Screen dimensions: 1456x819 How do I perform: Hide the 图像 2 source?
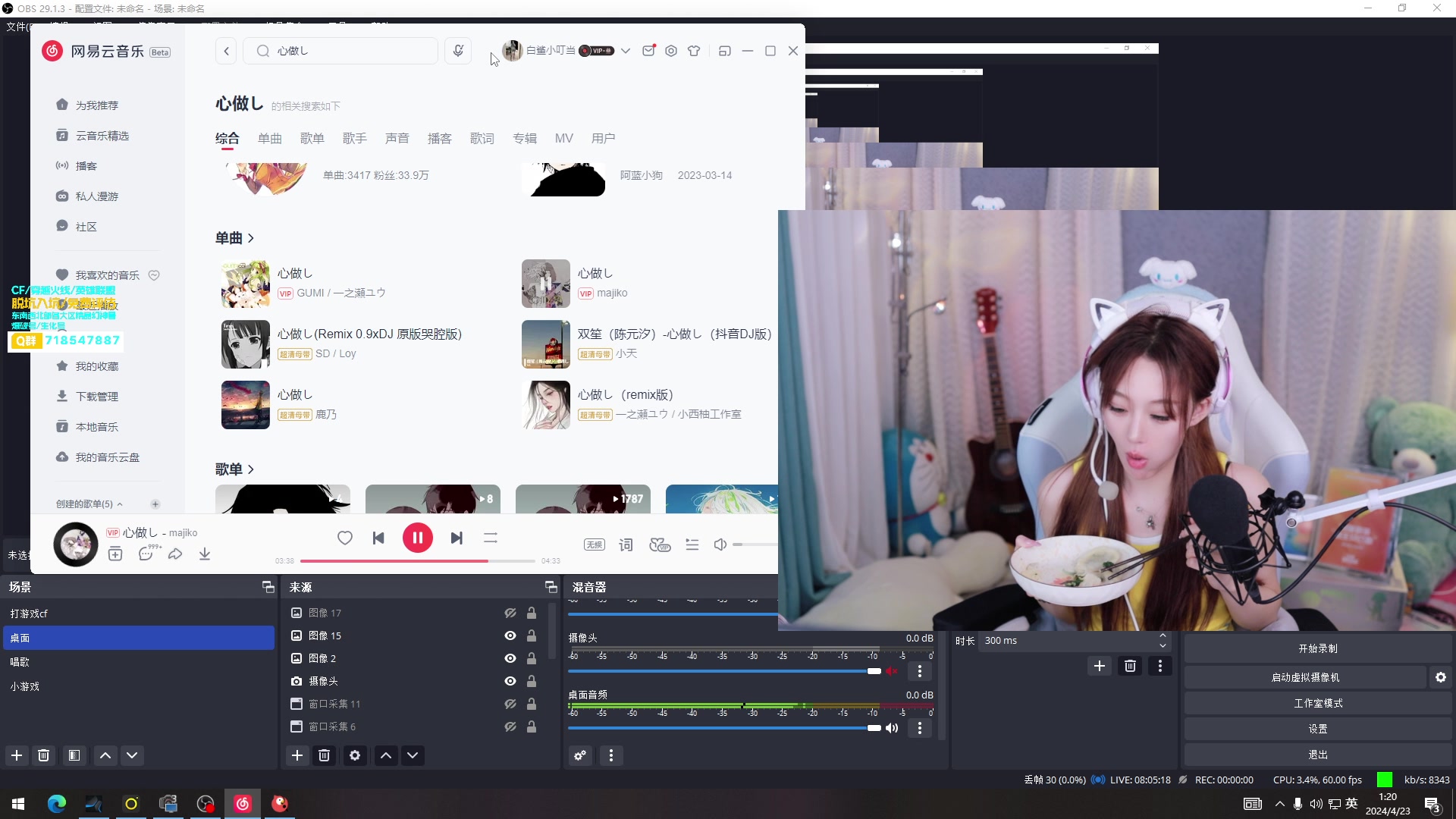pyautogui.click(x=510, y=658)
